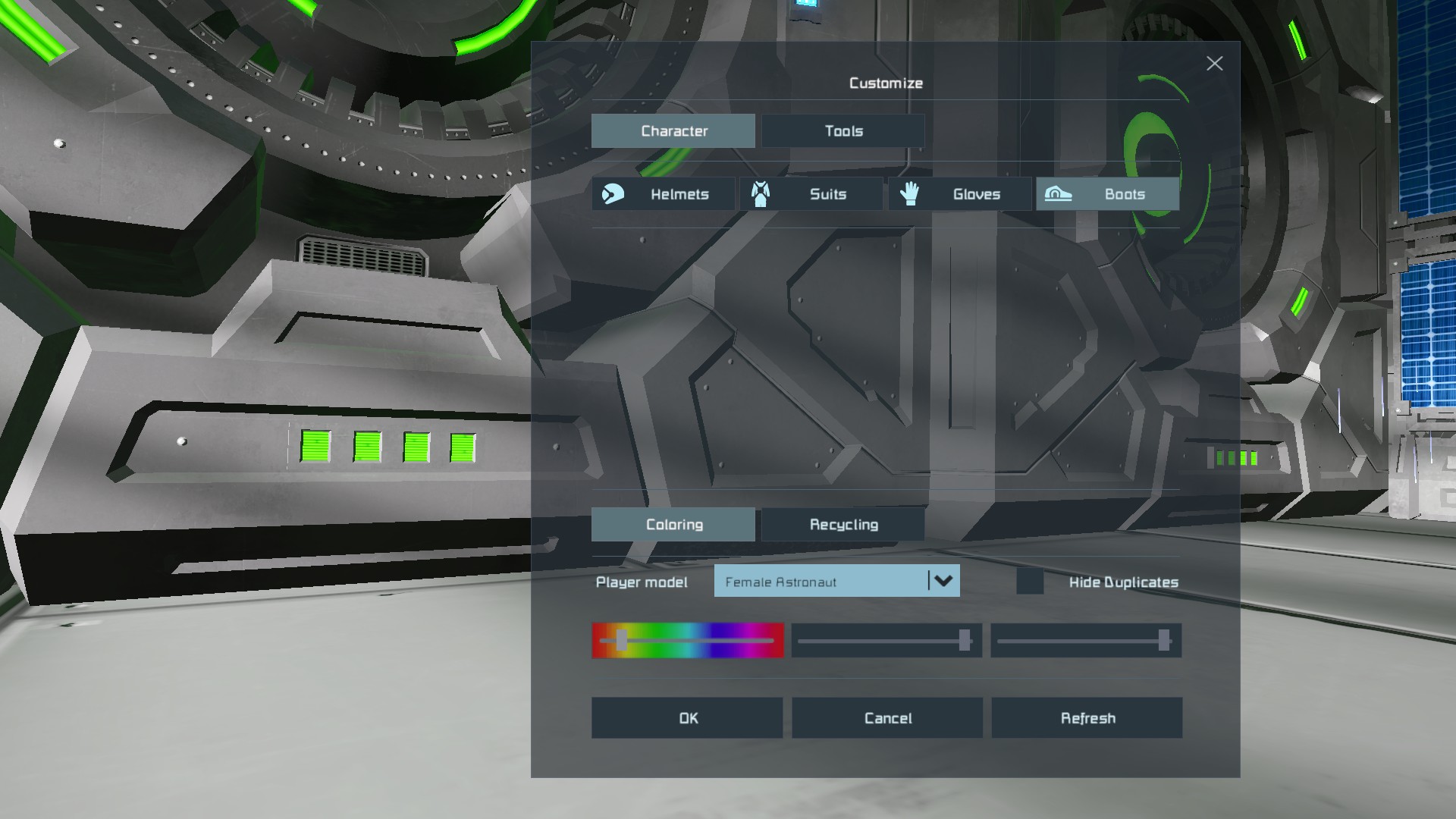
Task: Click the boot icon for Boots
Action: coord(1058,194)
